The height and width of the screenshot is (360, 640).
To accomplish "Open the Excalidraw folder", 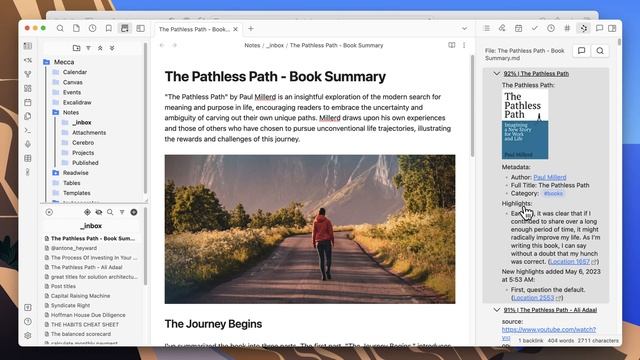I will tap(77, 102).
